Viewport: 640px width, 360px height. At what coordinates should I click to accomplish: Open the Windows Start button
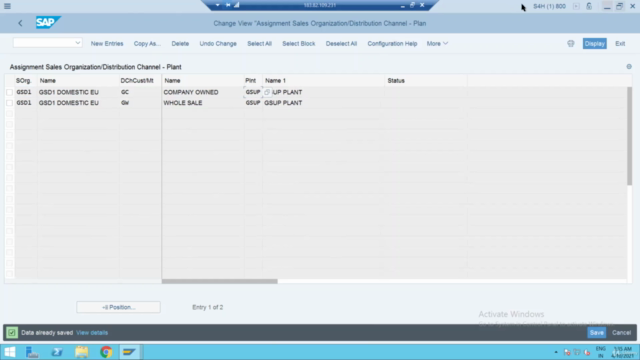pyautogui.click(x=9, y=352)
